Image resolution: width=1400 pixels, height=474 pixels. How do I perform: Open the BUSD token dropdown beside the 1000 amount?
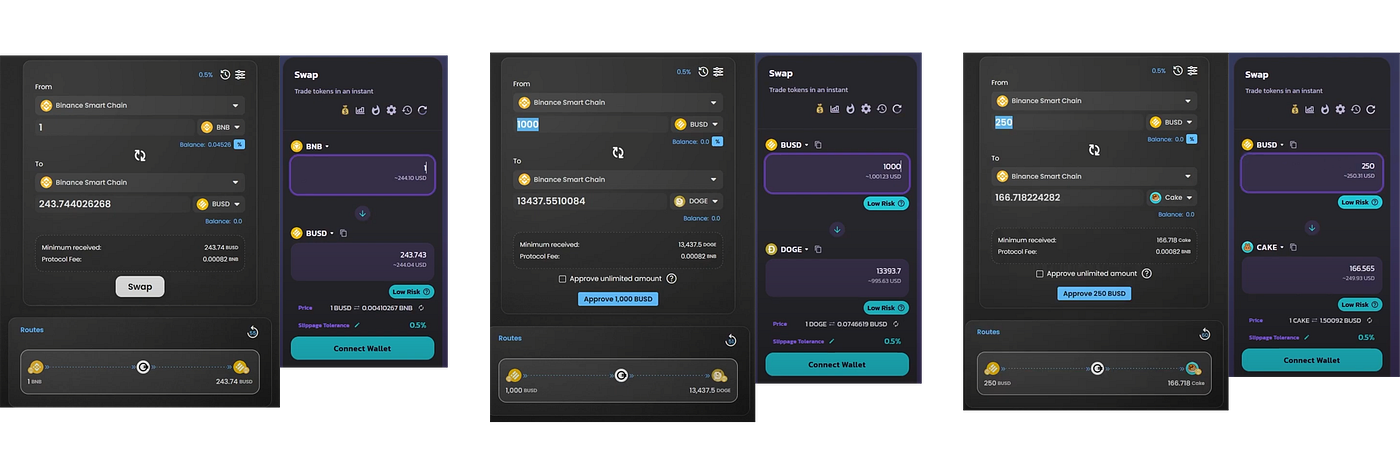click(x=697, y=125)
